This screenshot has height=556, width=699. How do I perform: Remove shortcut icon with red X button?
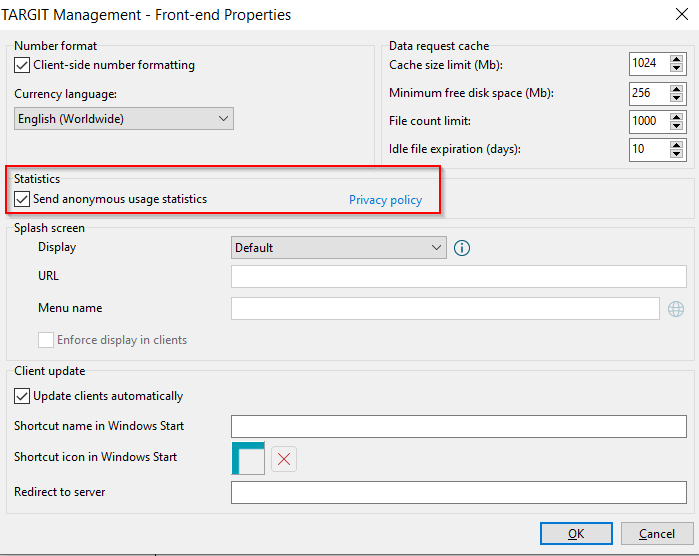coord(284,459)
